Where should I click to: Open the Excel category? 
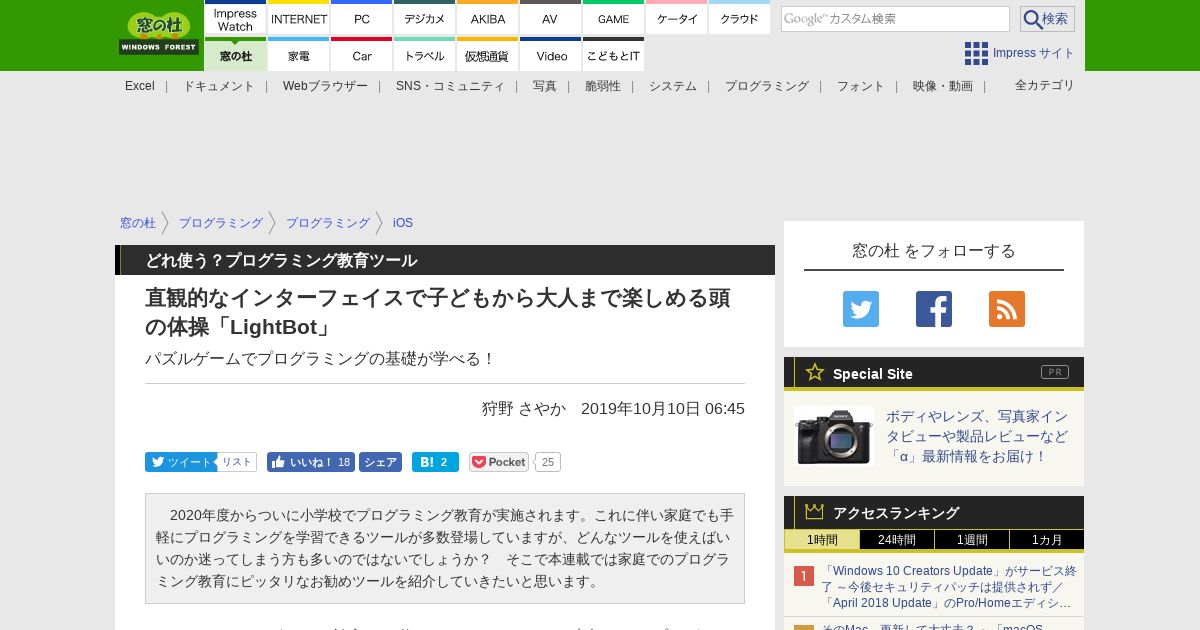pos(140,86)
